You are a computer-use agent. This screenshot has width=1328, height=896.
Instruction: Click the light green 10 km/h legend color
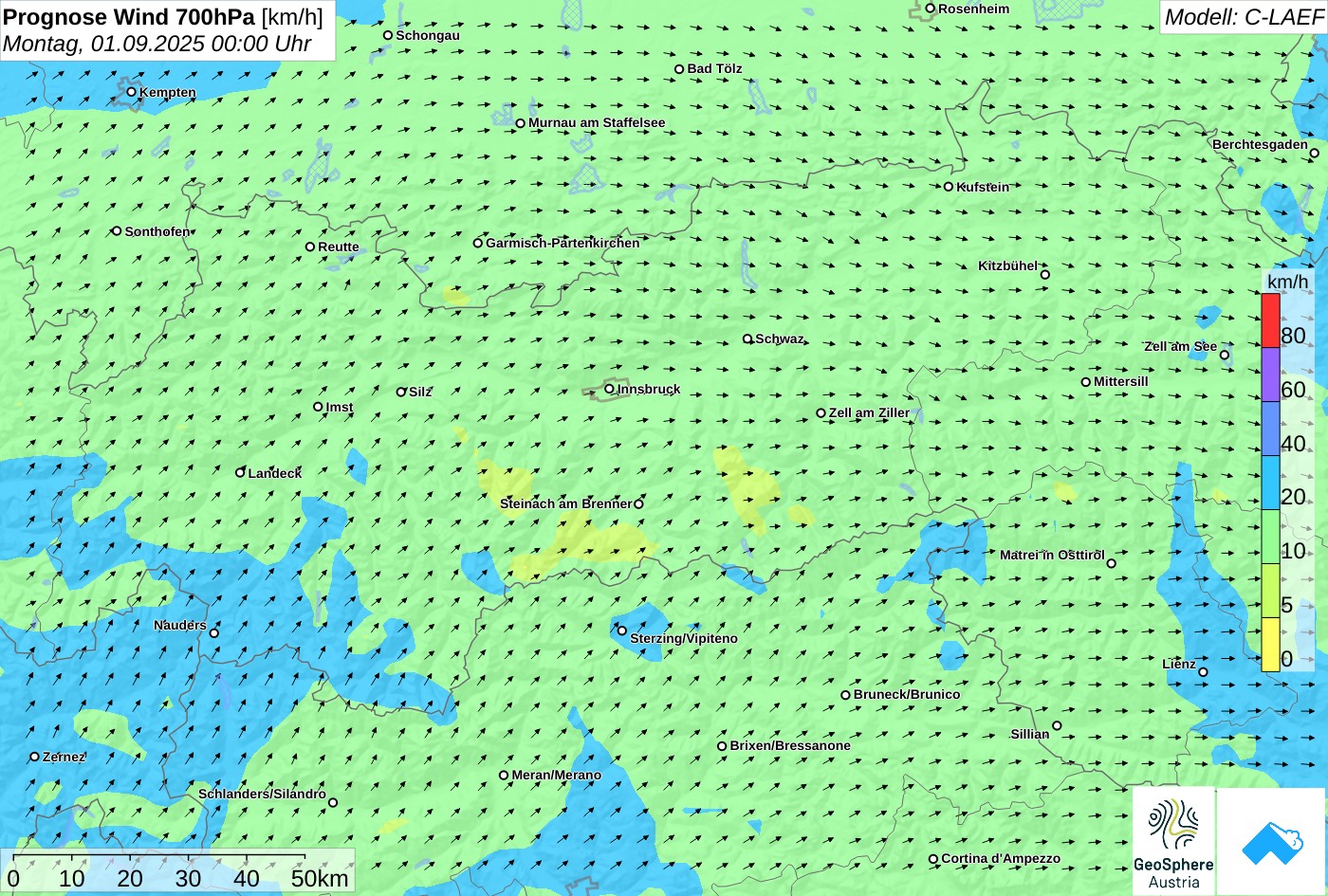(1270, 538)
